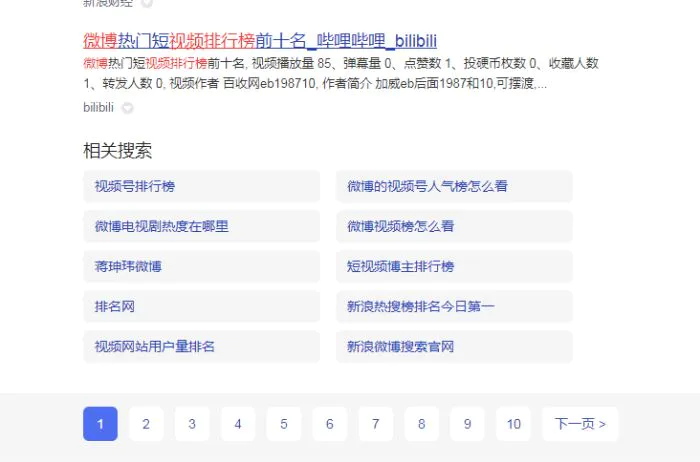Go to results page 5
Viewport: 700px width, 462px height.
point(284,424)
